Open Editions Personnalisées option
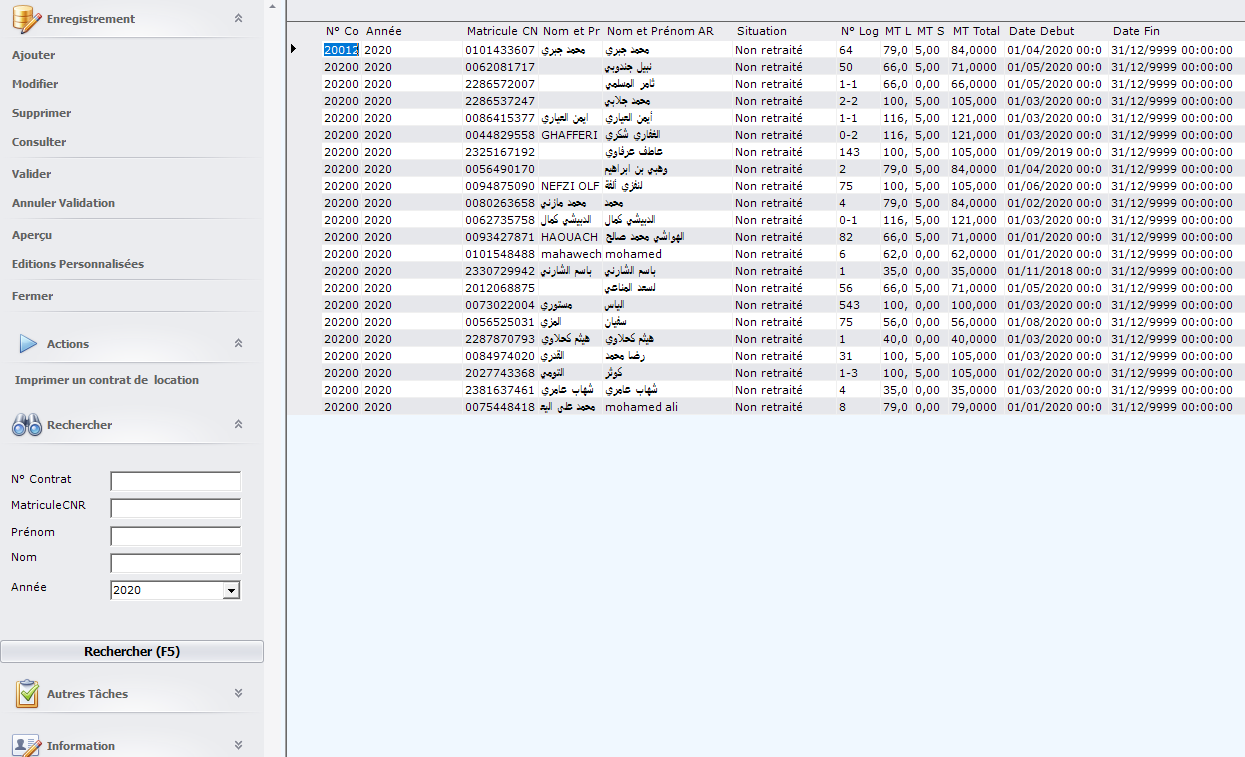1245x757 pixels. click(78, 264)
